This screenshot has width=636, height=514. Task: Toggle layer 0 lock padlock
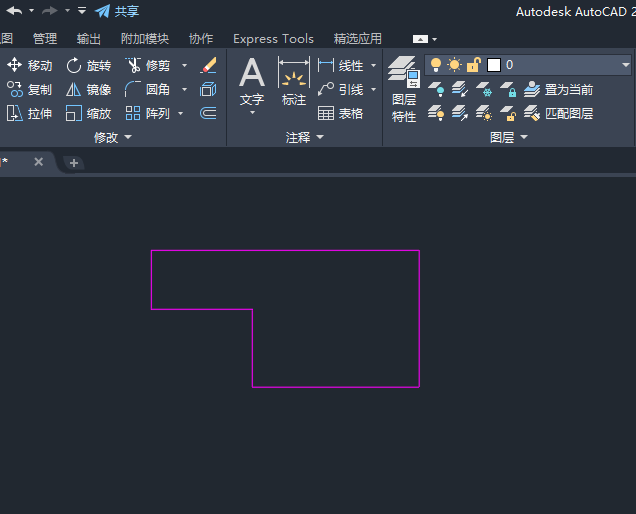[473, 65]
